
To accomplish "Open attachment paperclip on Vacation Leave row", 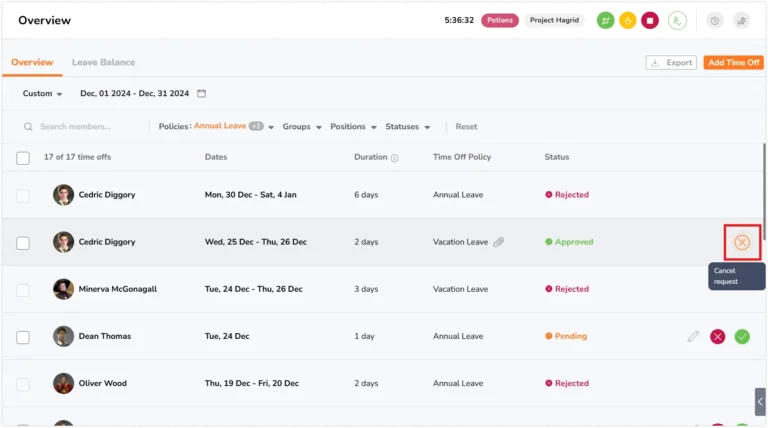I will (x=499, y=242).
